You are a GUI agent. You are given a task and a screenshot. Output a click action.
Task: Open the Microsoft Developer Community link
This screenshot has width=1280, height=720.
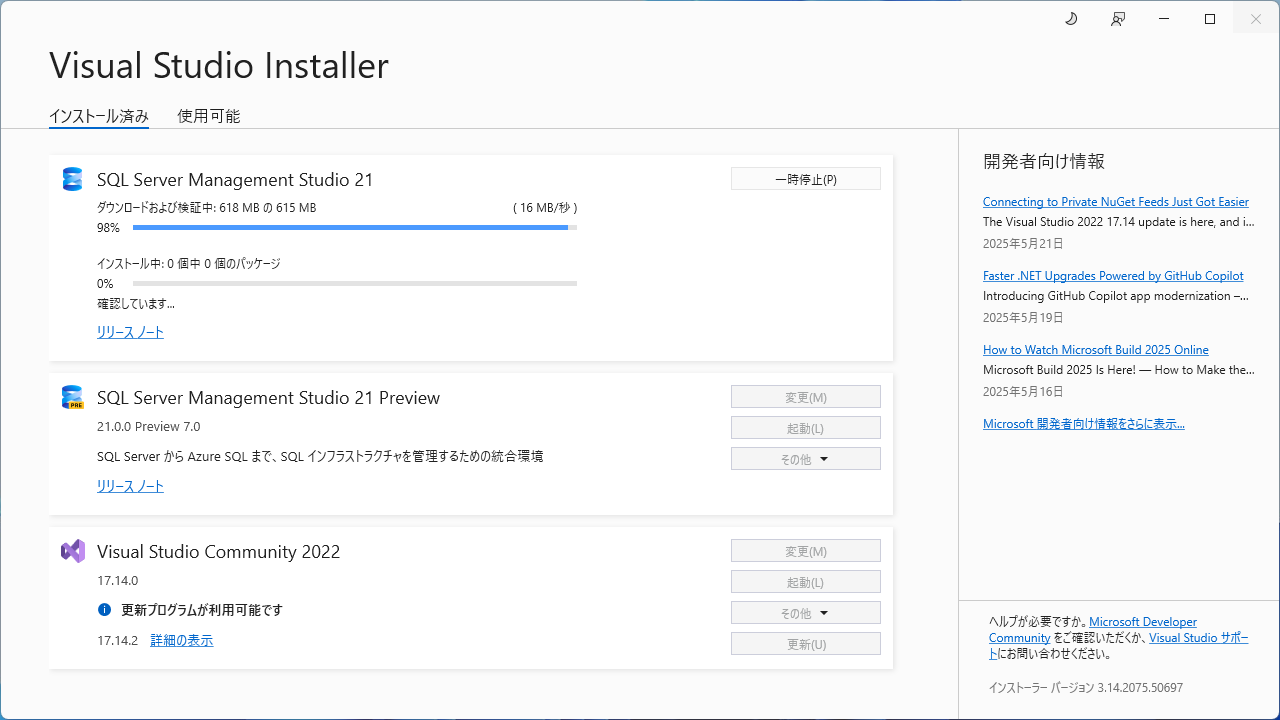coord(1143,621)
